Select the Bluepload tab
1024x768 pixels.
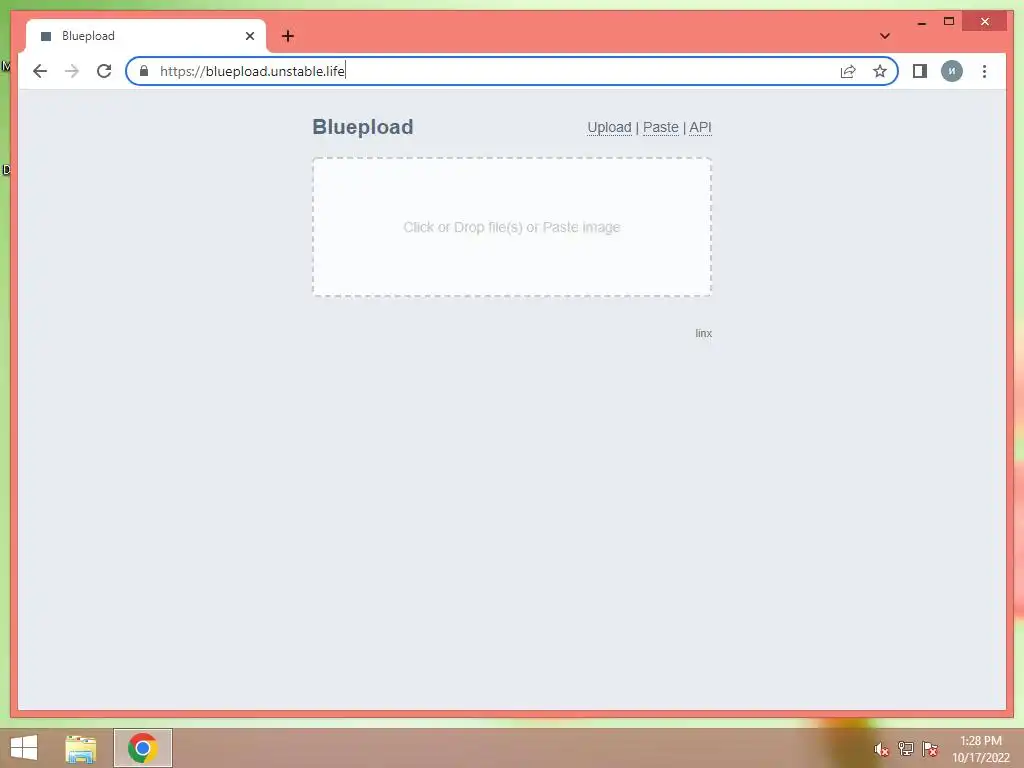[146, 36]
